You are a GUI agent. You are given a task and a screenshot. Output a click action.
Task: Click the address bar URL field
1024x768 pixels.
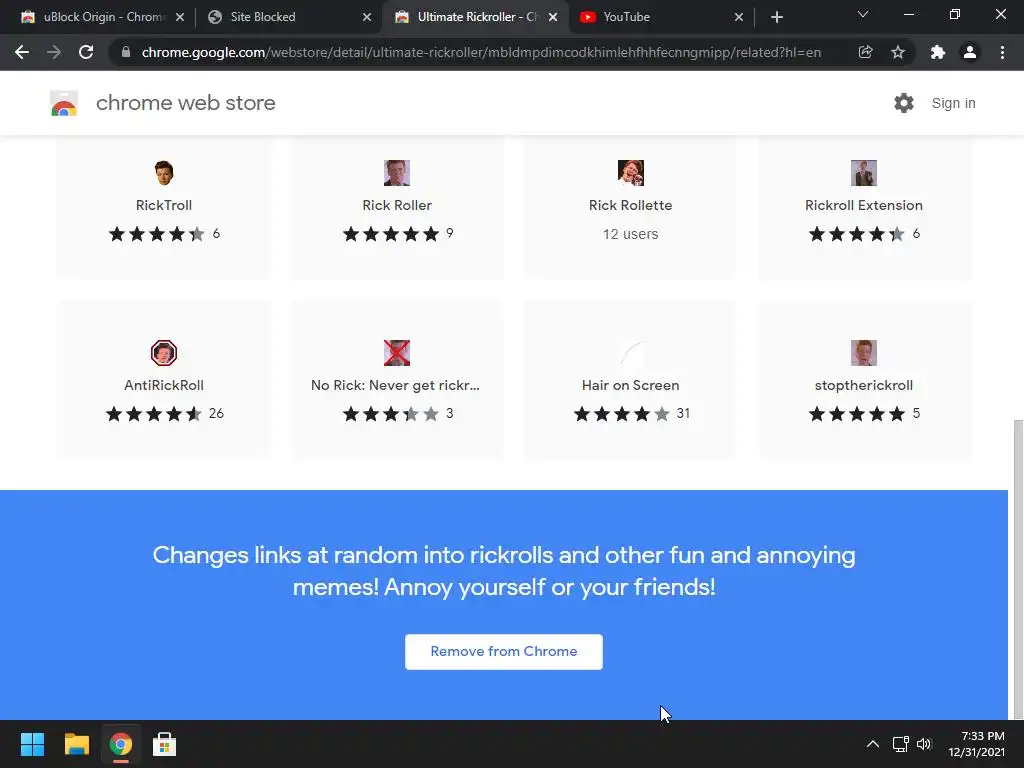coord(481,52)
